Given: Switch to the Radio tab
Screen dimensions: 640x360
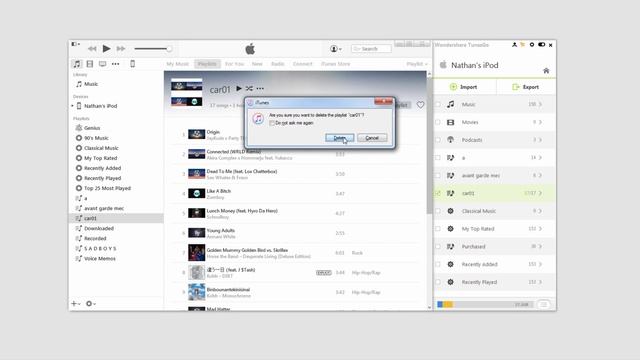Looking at the screenshot, I should [278, 64].
